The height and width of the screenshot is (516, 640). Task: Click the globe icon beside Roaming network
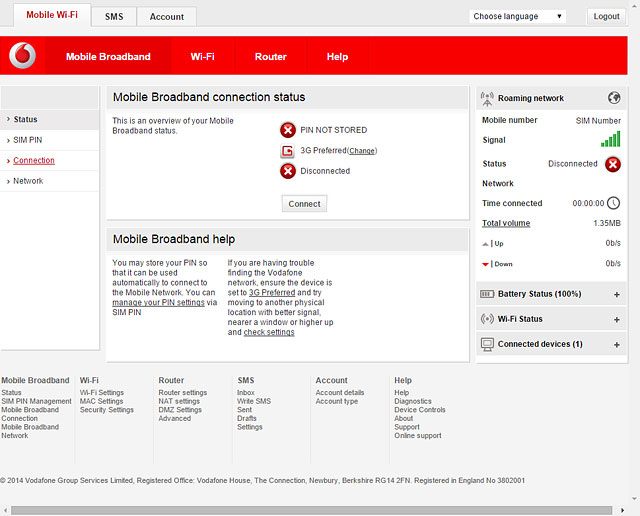(x=614, y=98)
